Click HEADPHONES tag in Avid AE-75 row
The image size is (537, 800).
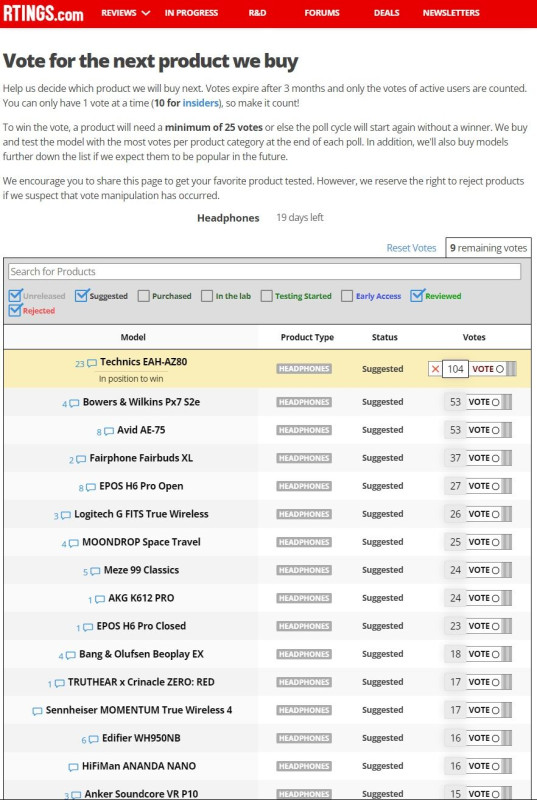[304, 430]
